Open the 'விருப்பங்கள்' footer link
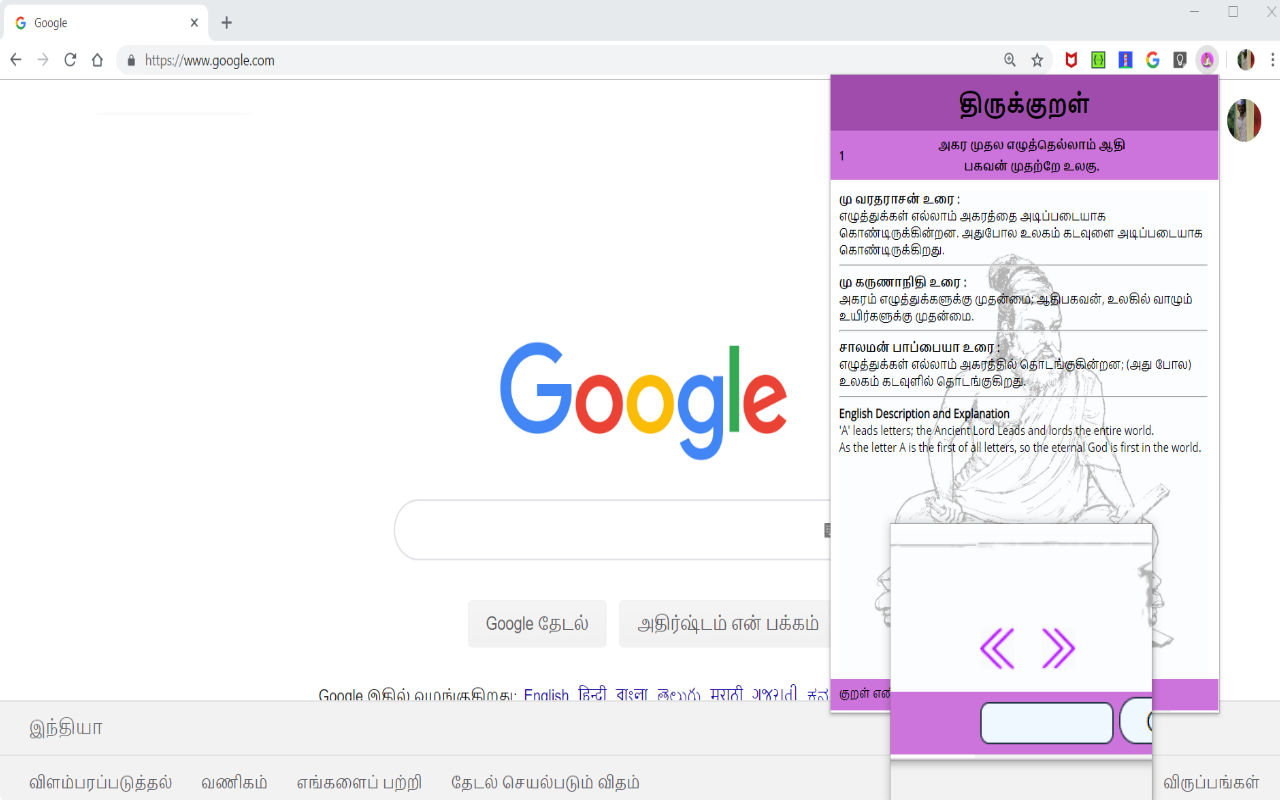Screen dimensions: 1280x800 coord(1211,782)
